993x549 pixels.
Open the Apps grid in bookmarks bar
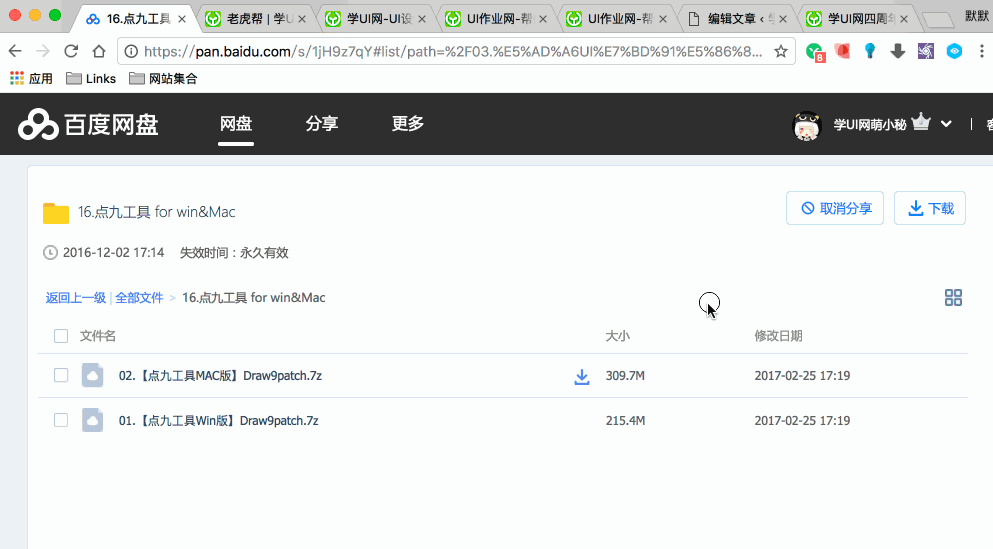(x=31, y=79)
